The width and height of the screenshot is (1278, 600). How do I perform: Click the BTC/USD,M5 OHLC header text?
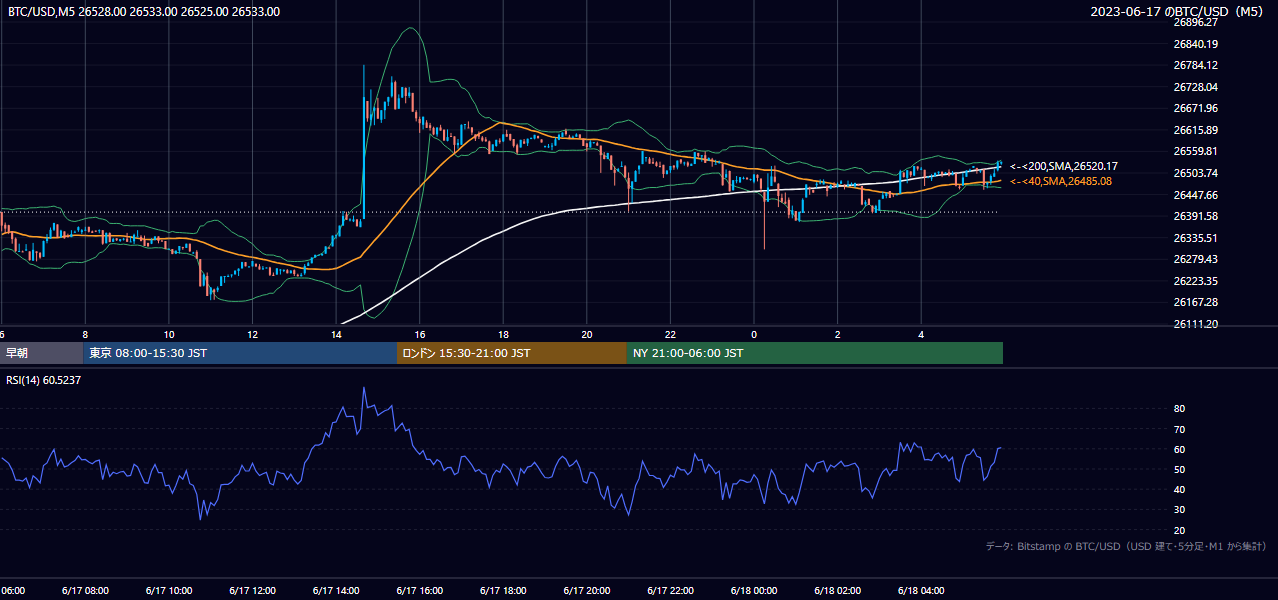click(x=144, y=12)
